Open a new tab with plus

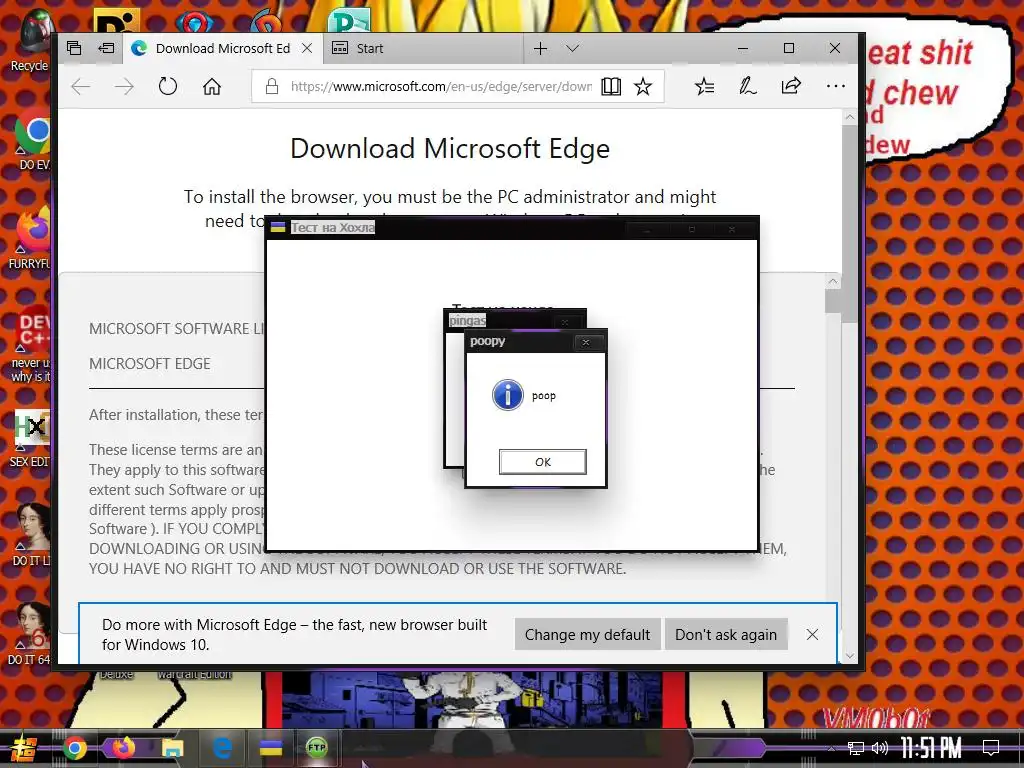(541, 48)
